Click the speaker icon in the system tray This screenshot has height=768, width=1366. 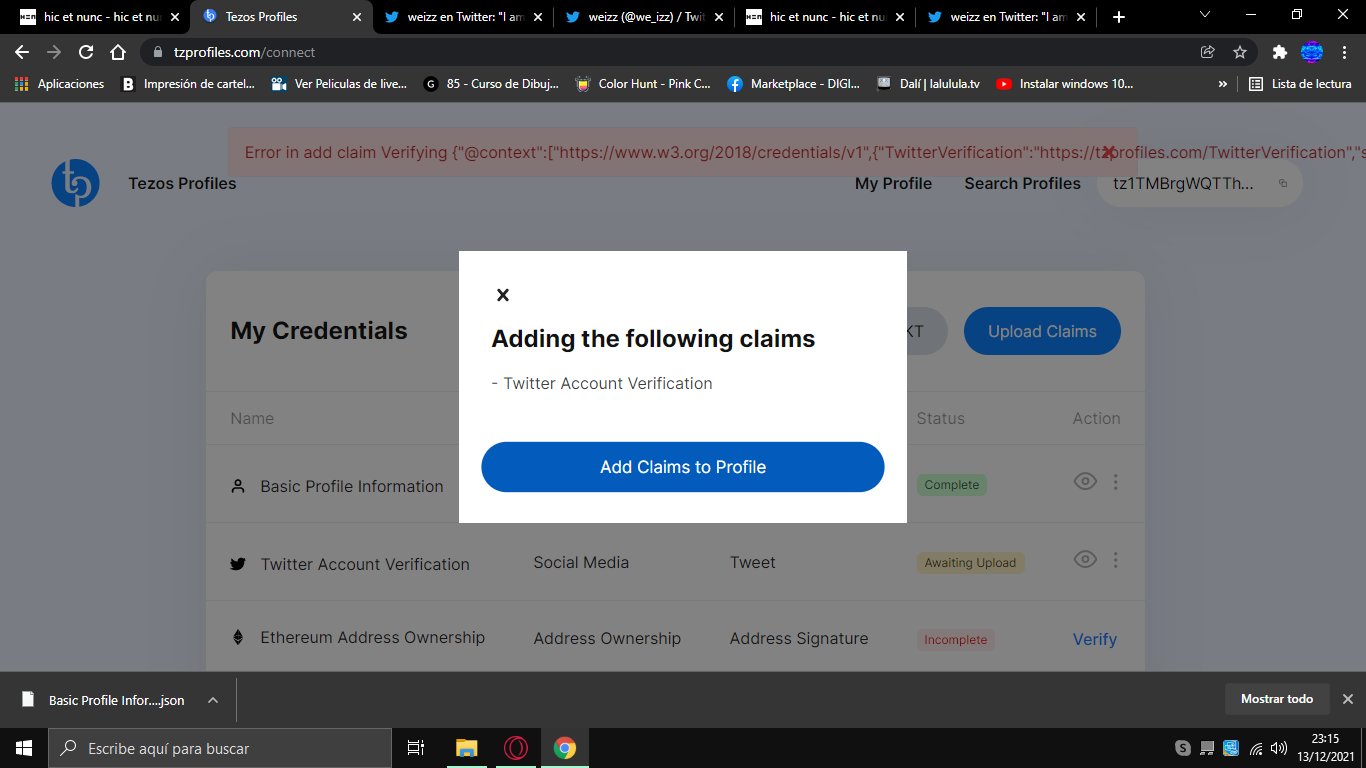[1279, 747]
